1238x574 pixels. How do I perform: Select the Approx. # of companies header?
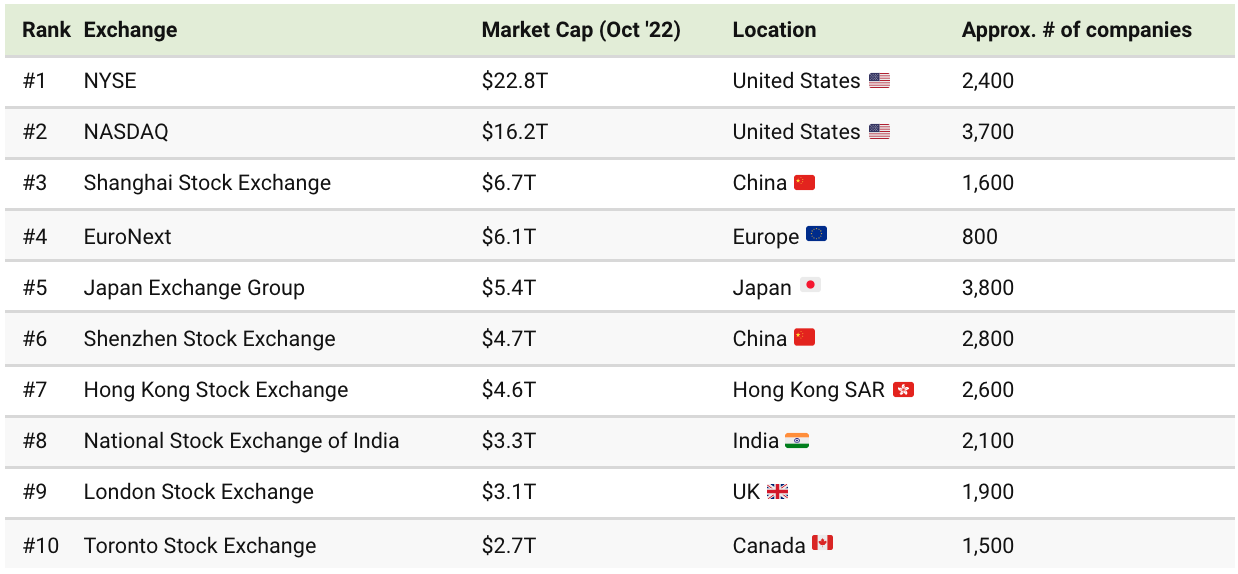(1077, 30)
